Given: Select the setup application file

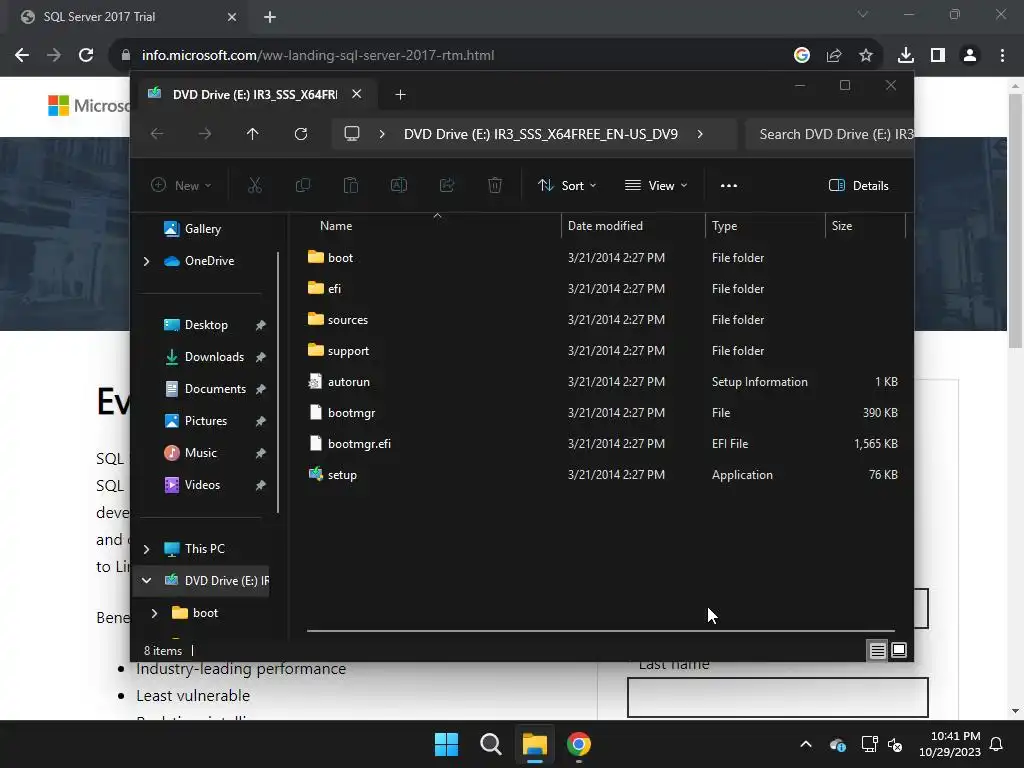Looking at the screenshot, I should (342, 475).
